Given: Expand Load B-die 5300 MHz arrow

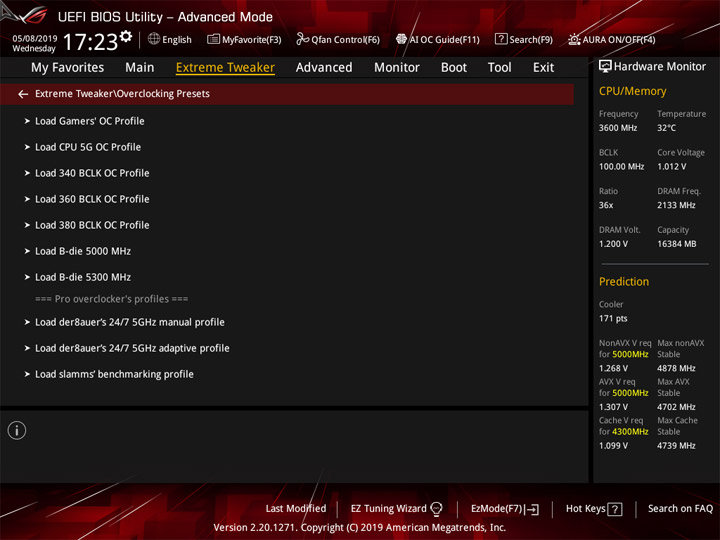Looking at the screenshot, I should pos(27,277).
